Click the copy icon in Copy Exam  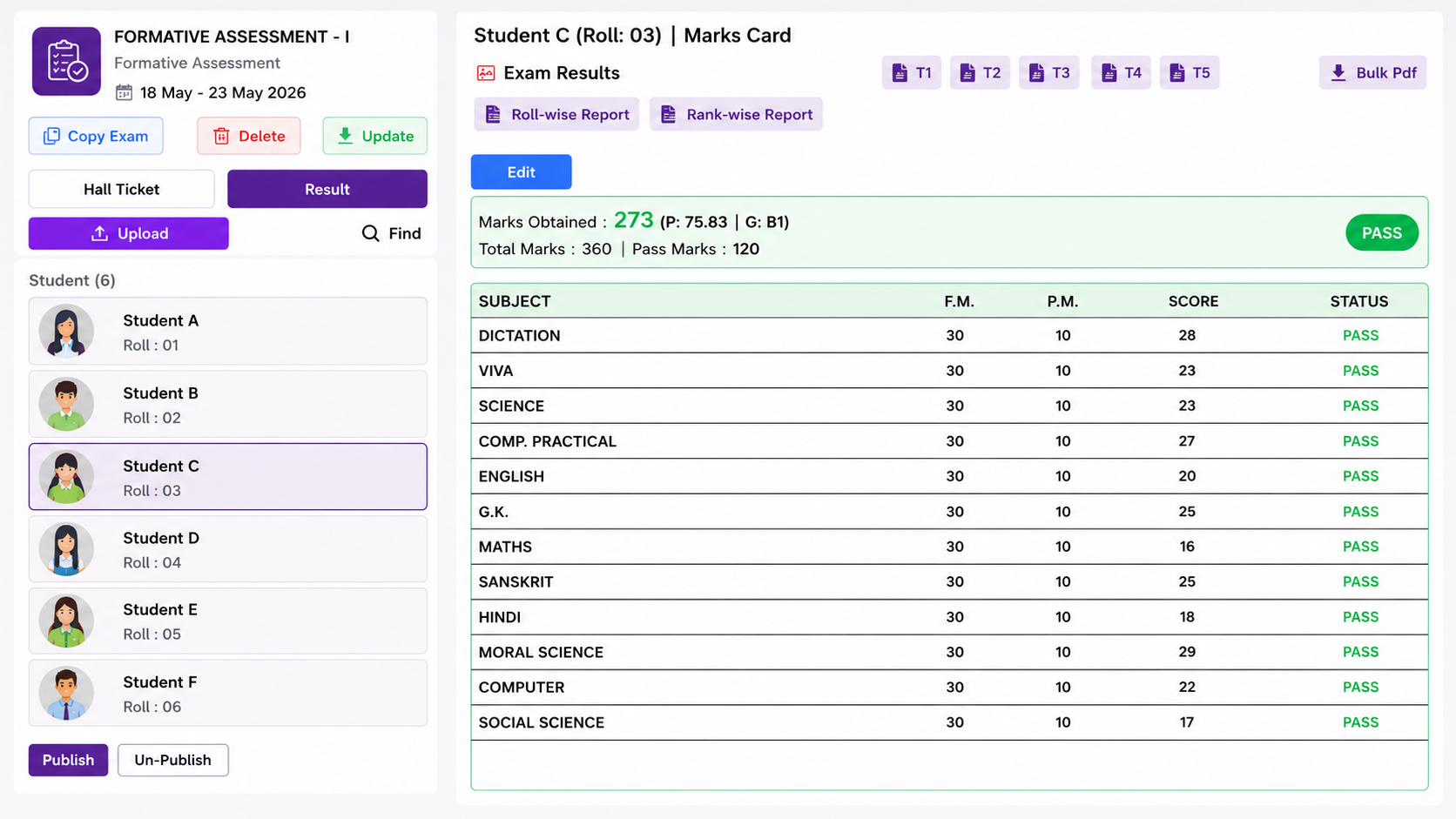(x=51, y=136)
